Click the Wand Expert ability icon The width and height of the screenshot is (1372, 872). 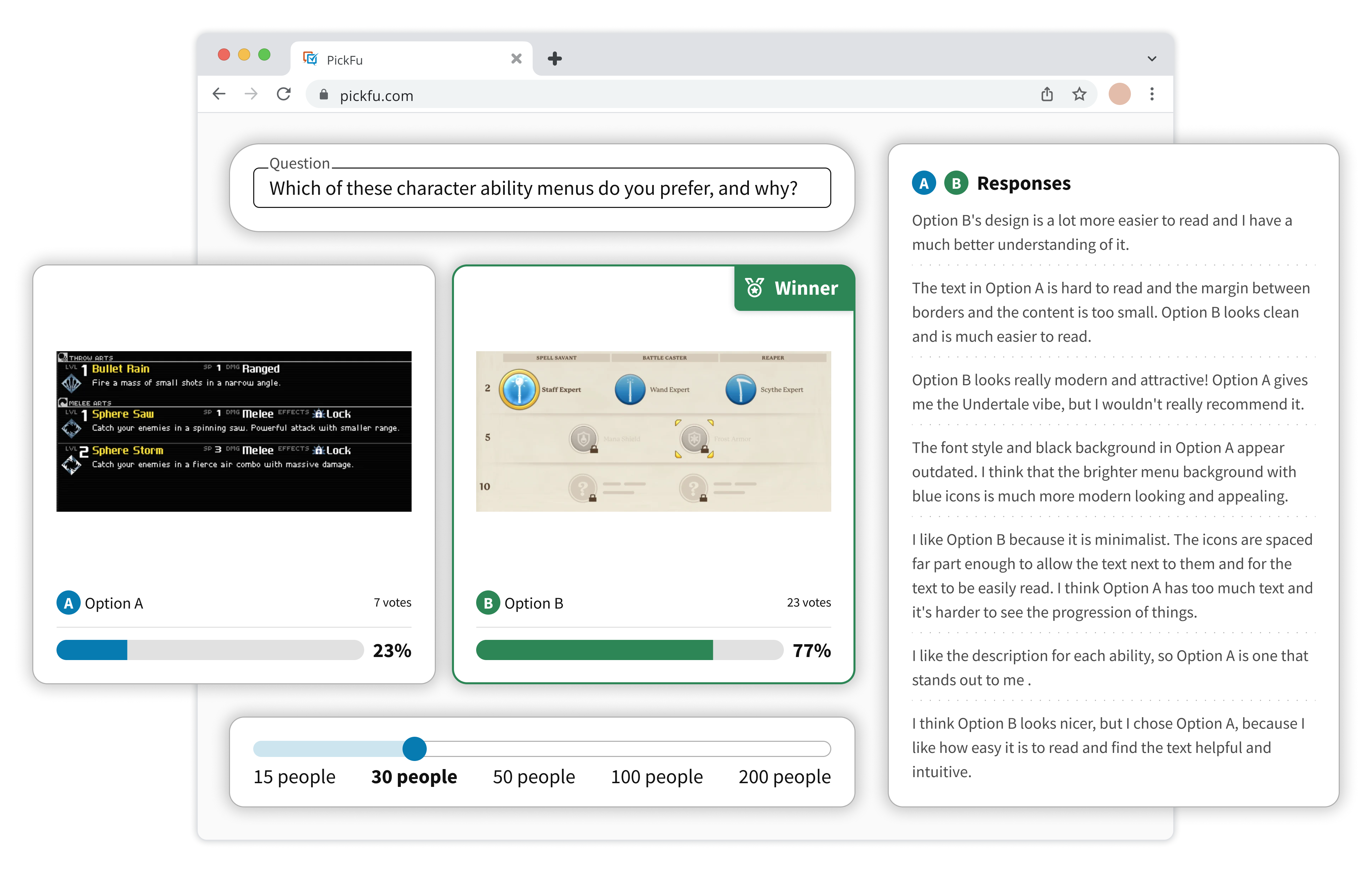tap(630, 390)
